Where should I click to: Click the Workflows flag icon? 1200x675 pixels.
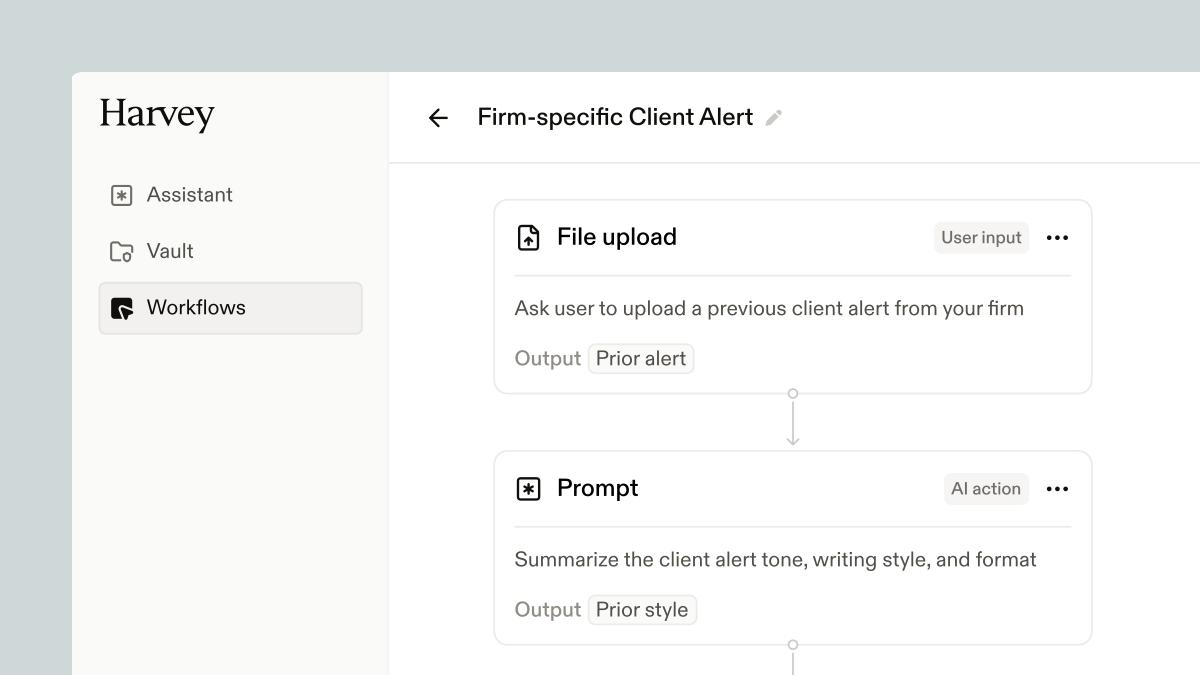click(x=120, y=308)
